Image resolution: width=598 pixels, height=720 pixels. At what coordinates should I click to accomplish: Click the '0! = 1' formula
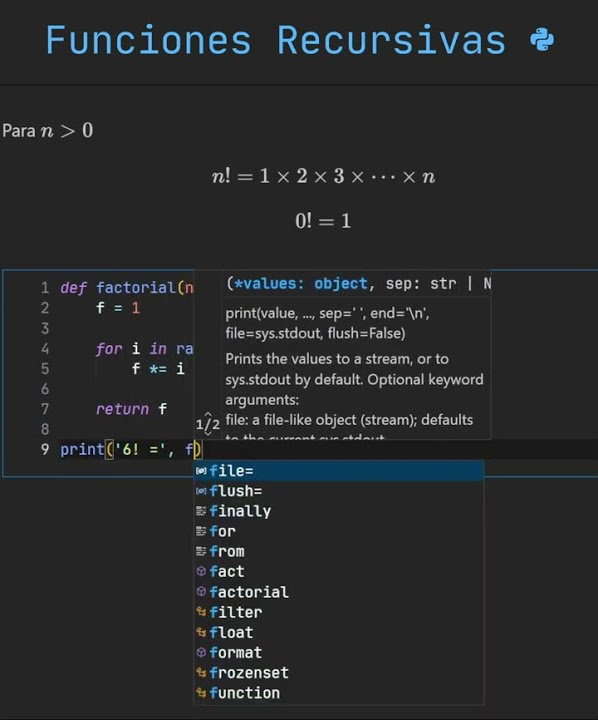(x=323, y=221)
